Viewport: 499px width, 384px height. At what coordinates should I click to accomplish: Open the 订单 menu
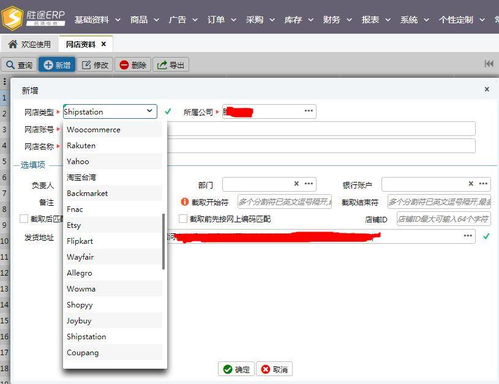(222, 20)
